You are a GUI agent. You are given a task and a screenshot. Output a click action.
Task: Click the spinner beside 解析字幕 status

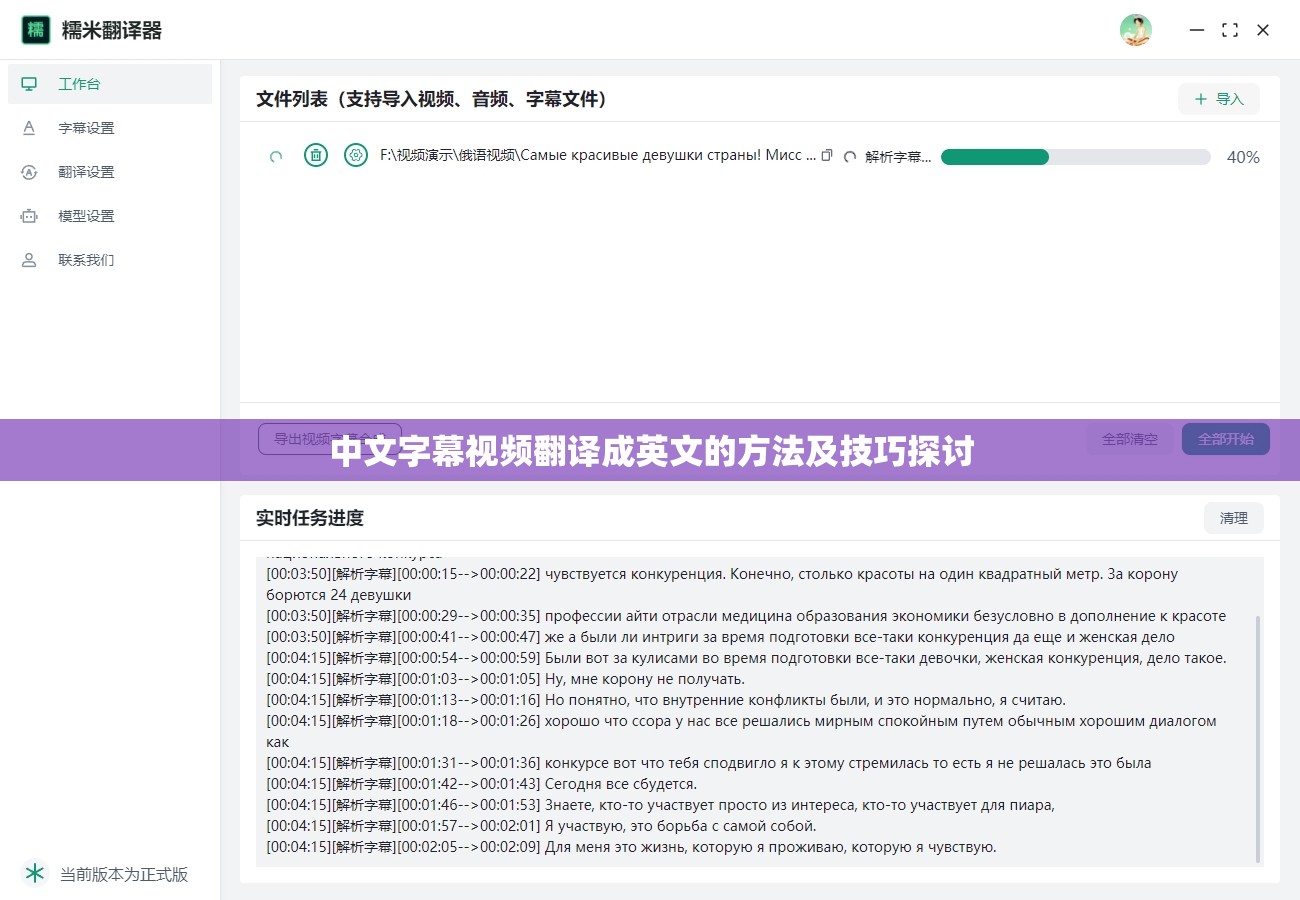click(851, 157)
